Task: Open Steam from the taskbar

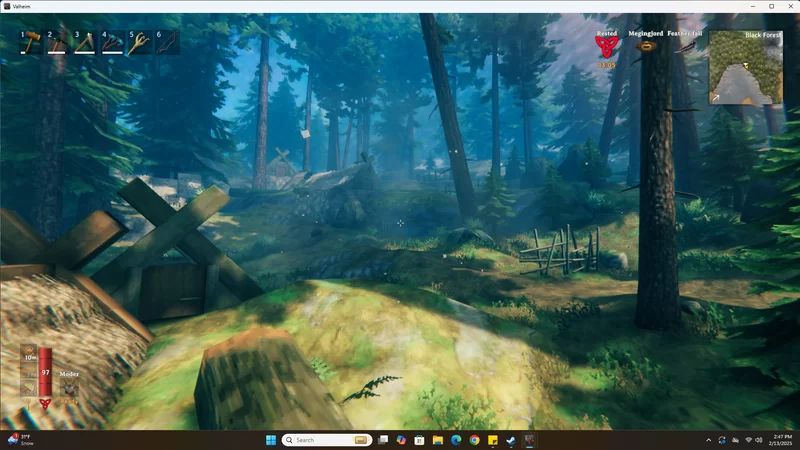Action: pos(511,440)
